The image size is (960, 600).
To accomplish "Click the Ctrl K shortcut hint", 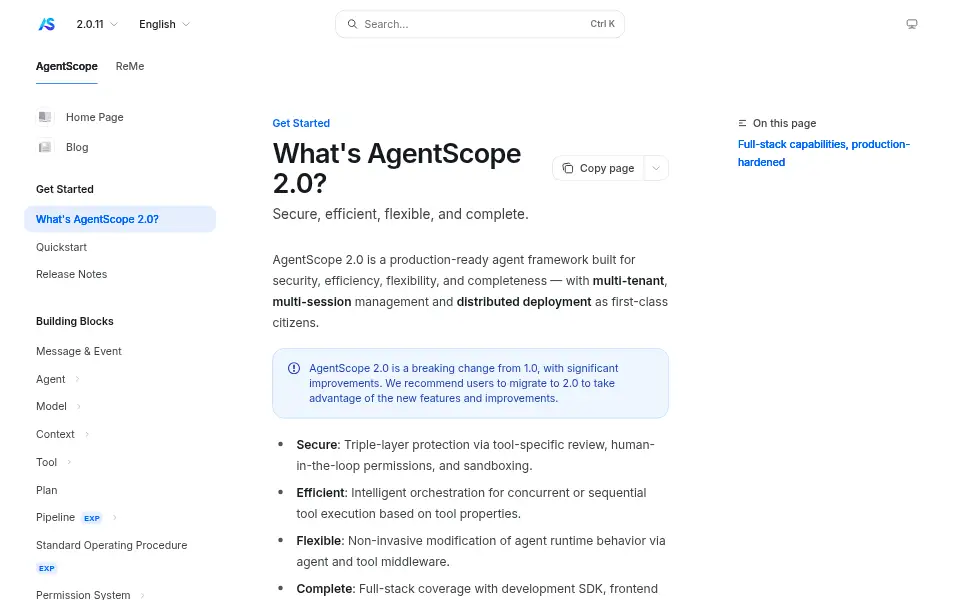I will 602,24.
